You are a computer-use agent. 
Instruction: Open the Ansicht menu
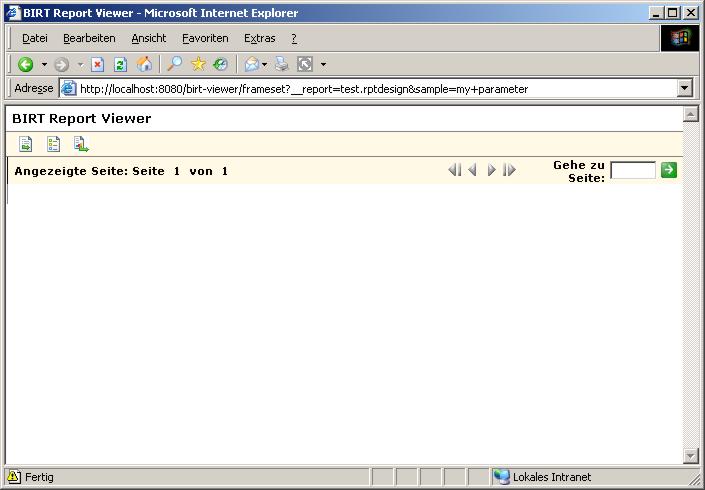(x=149, y=39)
